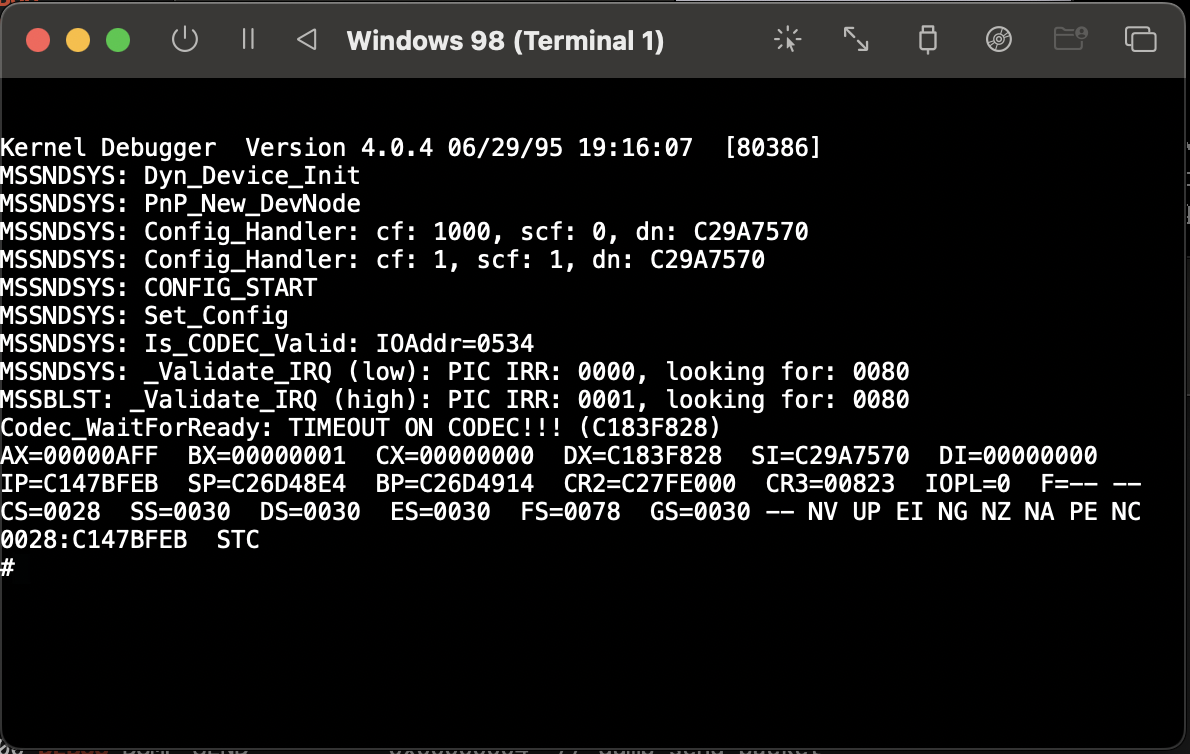Open the USB devices menu
The width and height of the screenshot is (1190, 754).
pos(927,40)
